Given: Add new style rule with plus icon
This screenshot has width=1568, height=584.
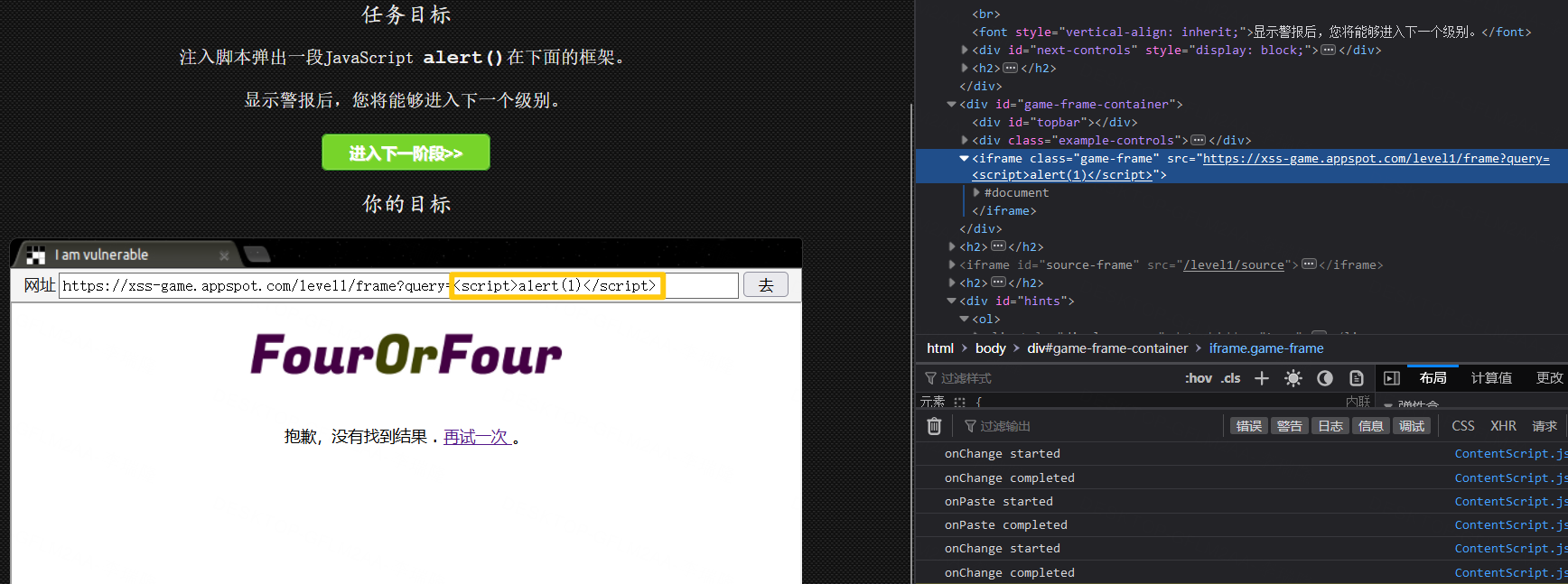Looking at the screenshot, I should pos(1262,378).
